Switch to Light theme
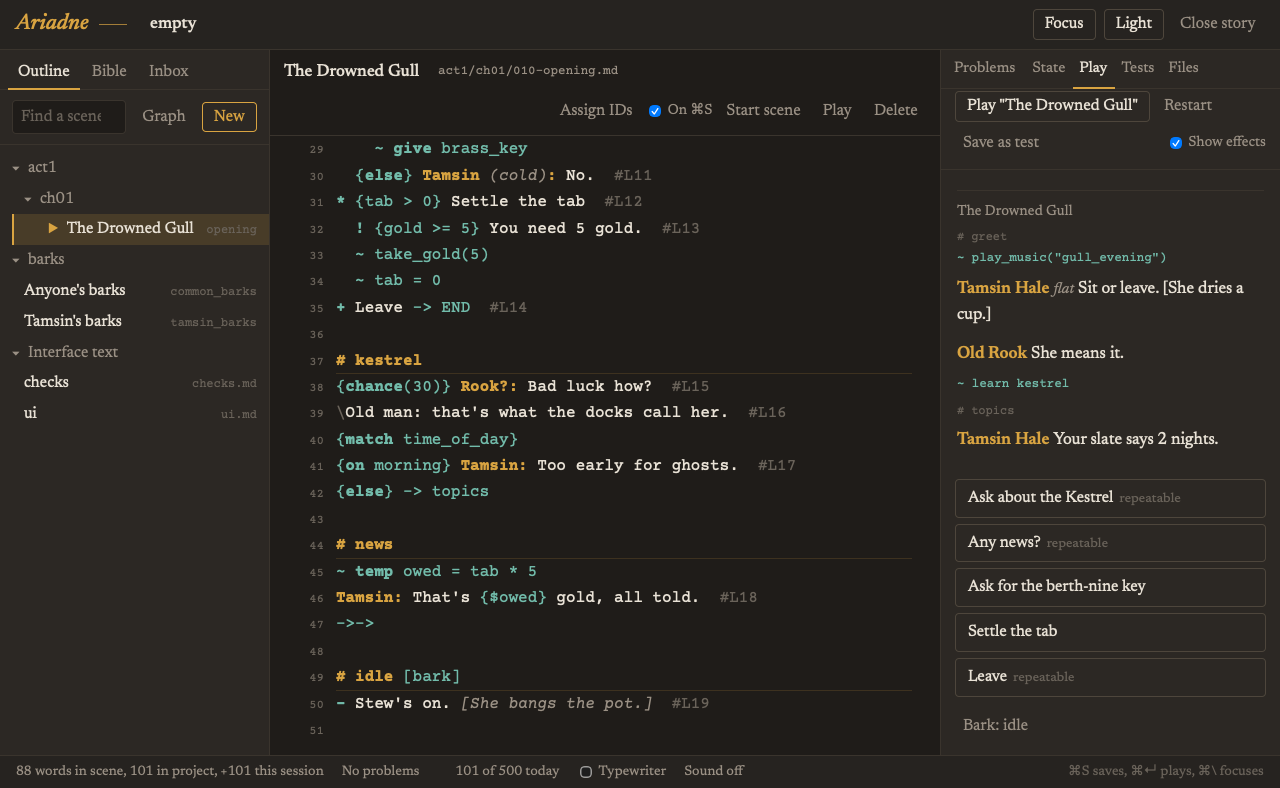The image size is (1280, 788). click(x=1134, y=24)
